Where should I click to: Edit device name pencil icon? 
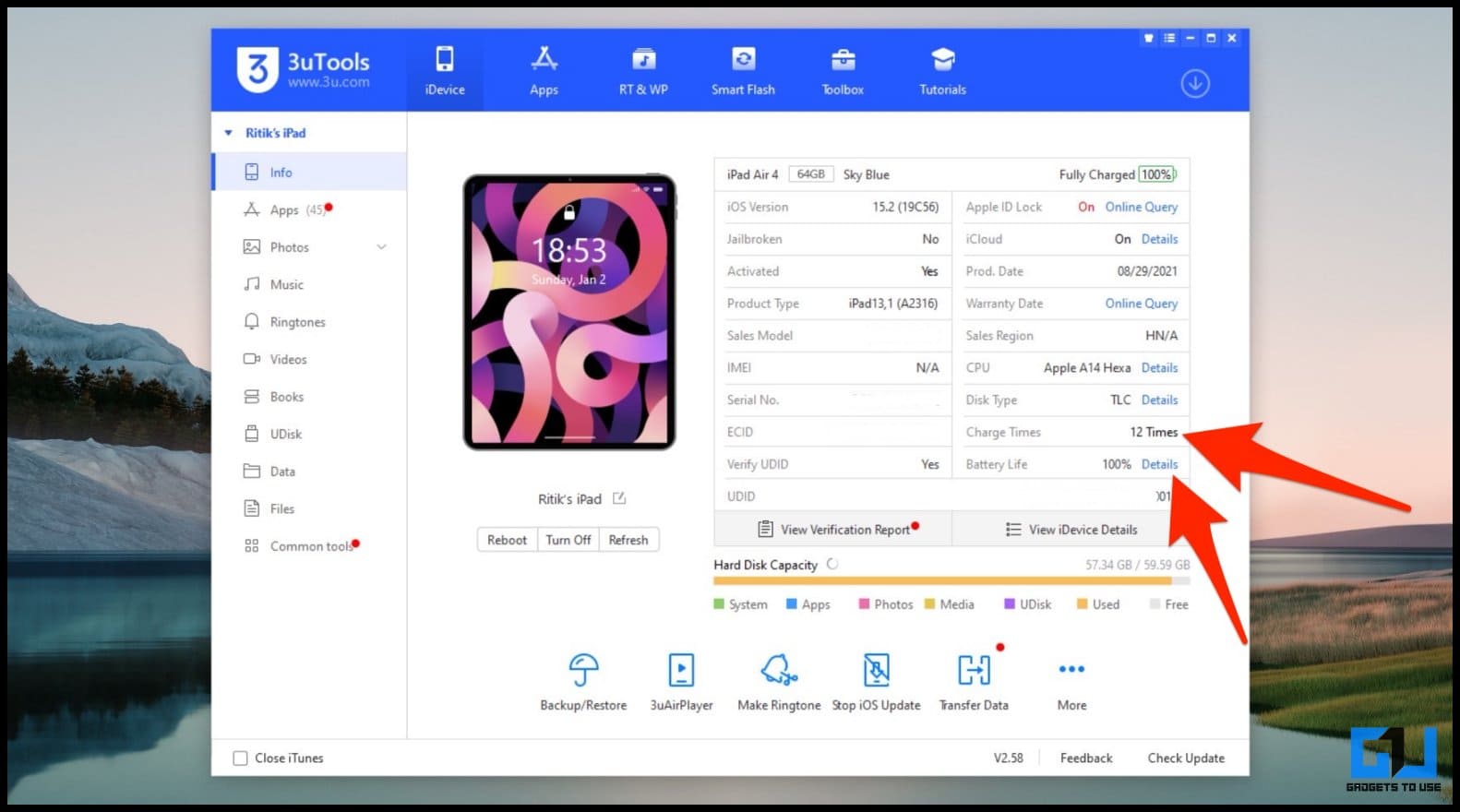click(619, 498)
